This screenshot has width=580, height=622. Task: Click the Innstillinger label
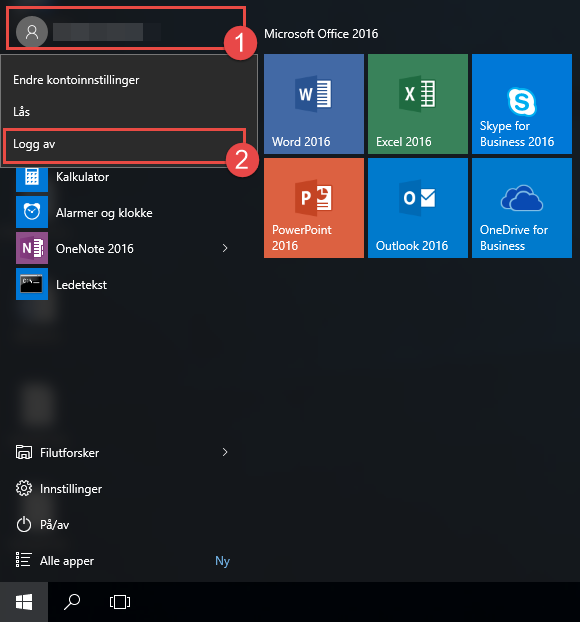coord(71,489)
